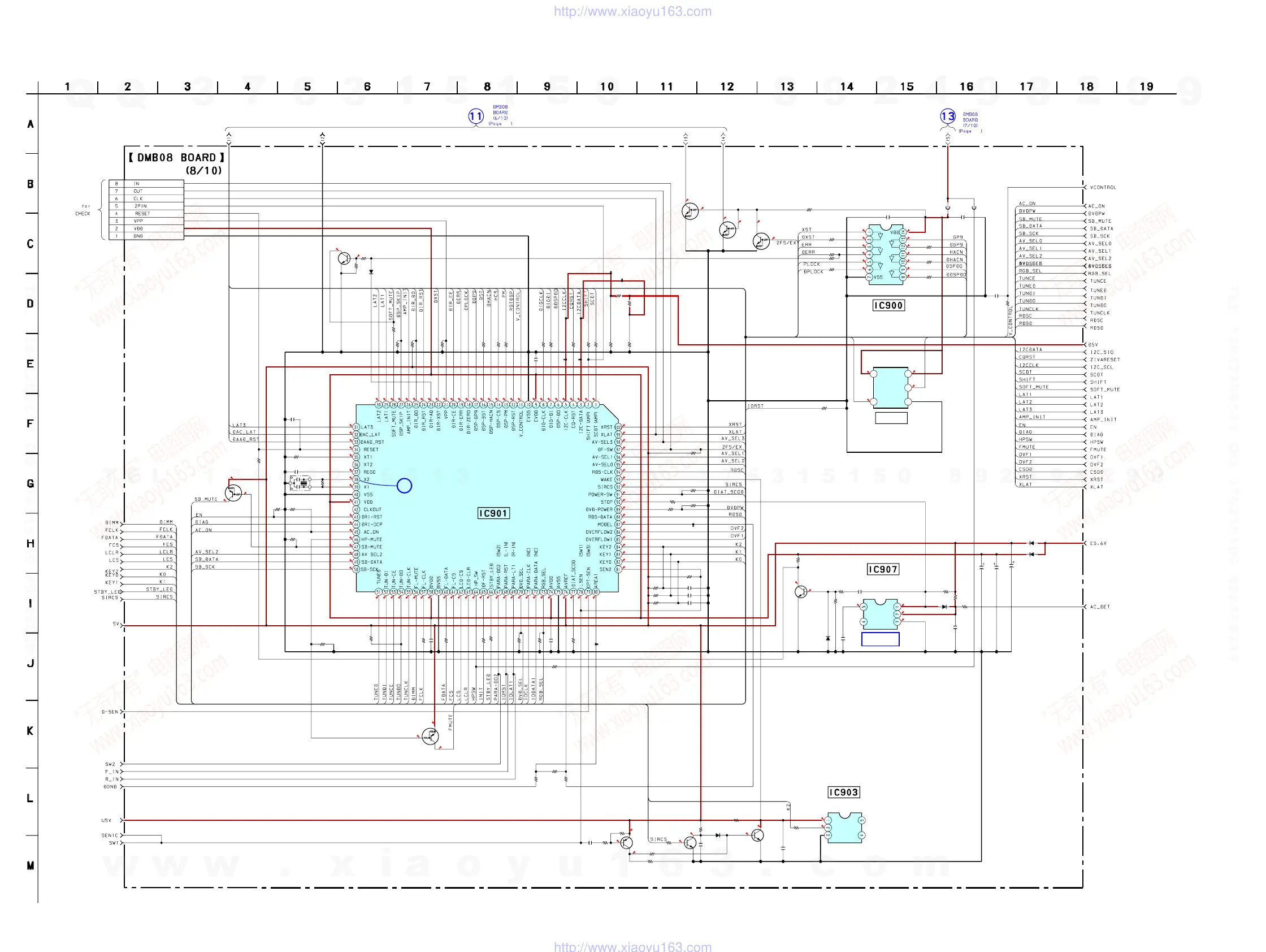Click the blue rectangle below IC907
The width and height of the screenshot is (1266, 952).
pyautogui.click(x=880, y=639)
